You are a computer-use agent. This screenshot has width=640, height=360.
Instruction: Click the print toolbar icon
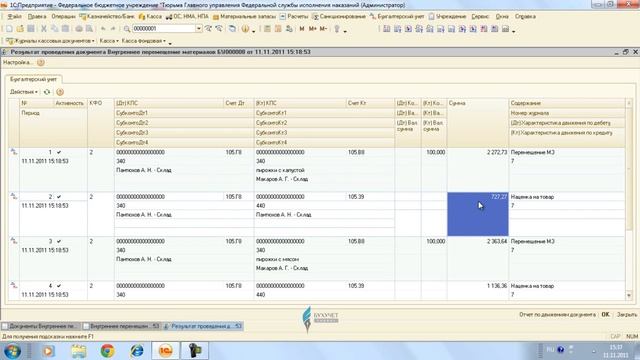[x=78, y=29]
